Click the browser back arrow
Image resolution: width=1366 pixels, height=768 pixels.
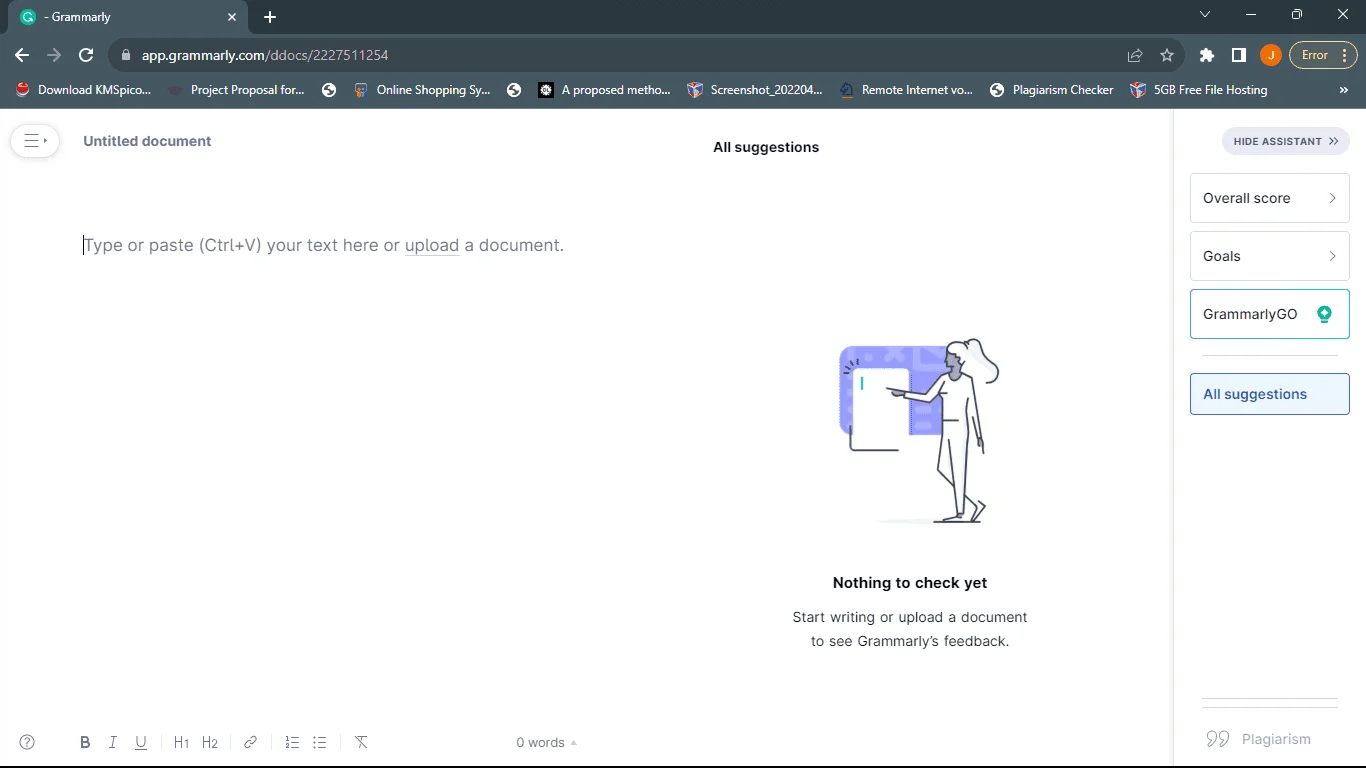point(22,55)
